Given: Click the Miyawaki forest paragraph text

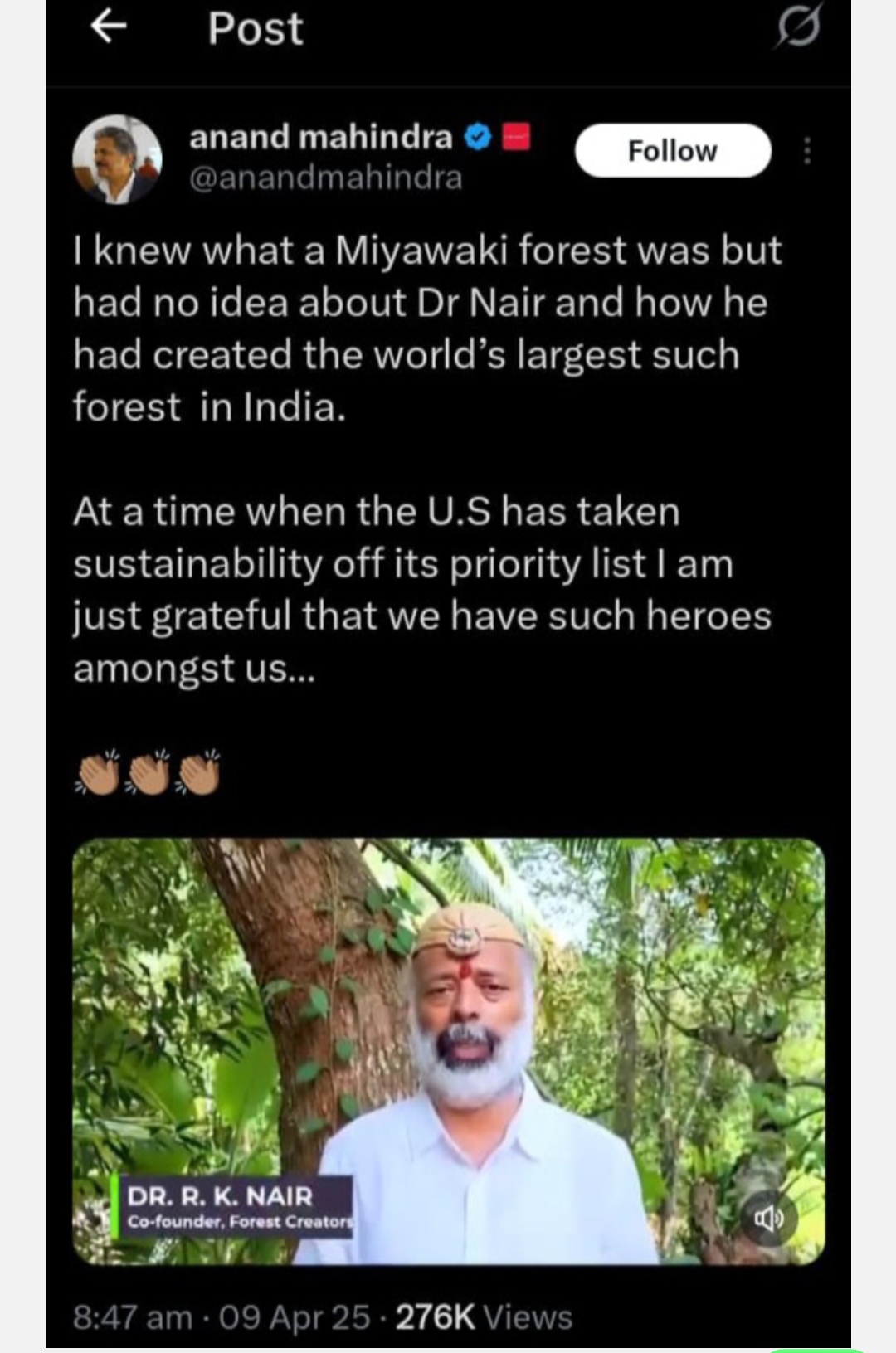Looking at the screenshot, I should tap(426, 329).
